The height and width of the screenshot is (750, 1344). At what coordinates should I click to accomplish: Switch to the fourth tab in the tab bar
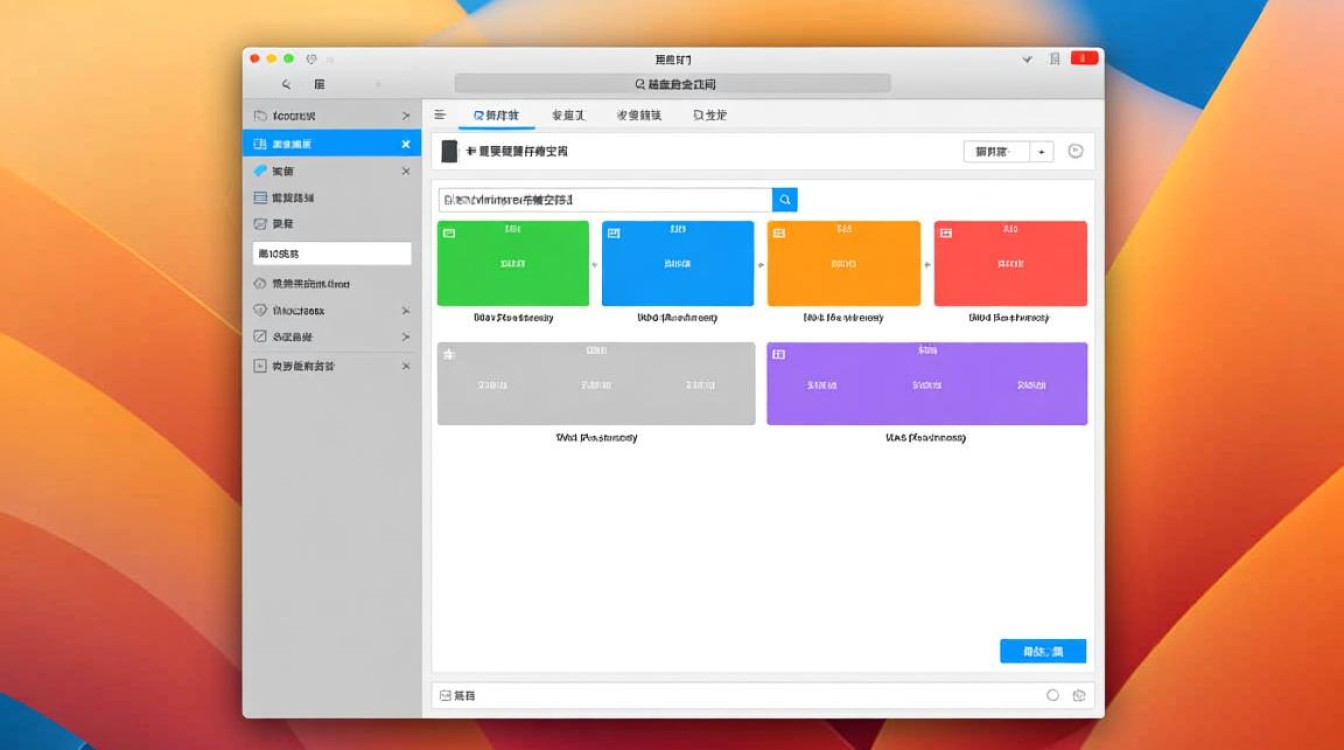tap(713, 115)
